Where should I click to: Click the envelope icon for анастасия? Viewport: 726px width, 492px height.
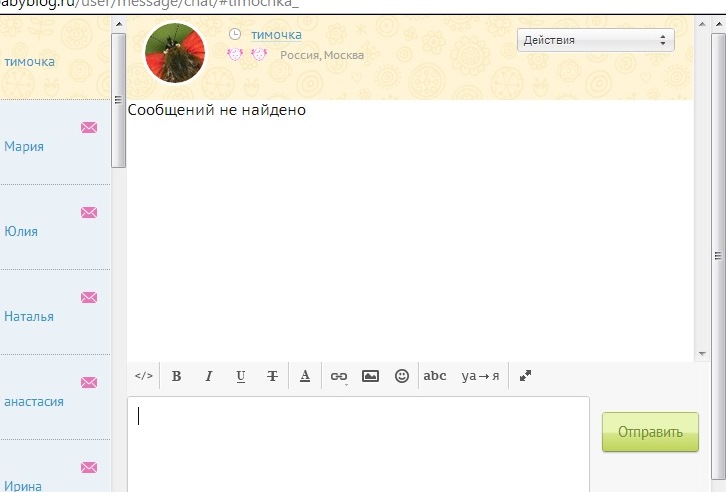pyautogui.click(x=89, y=382)
